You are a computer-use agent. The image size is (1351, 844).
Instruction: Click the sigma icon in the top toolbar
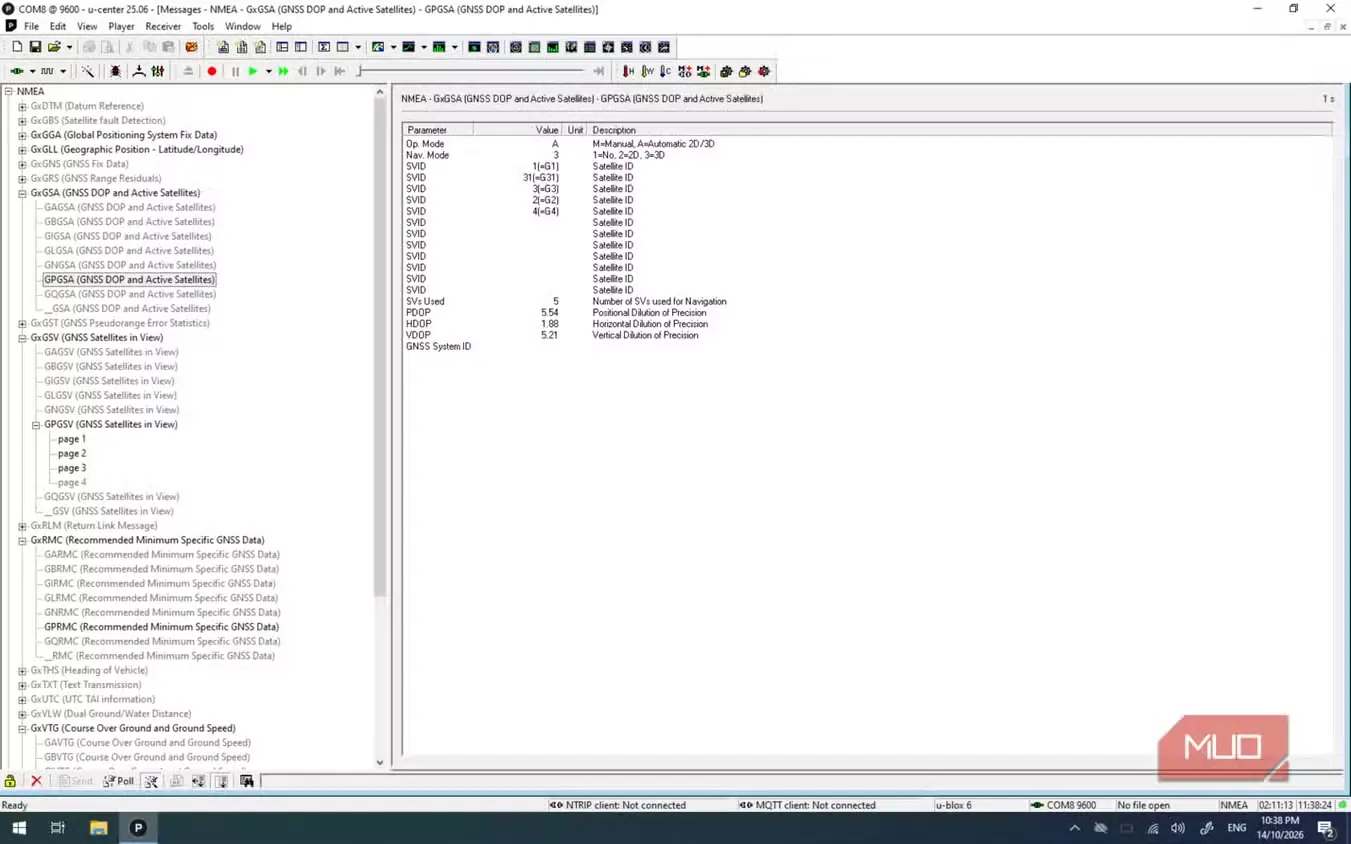click(x=324, y=47)
